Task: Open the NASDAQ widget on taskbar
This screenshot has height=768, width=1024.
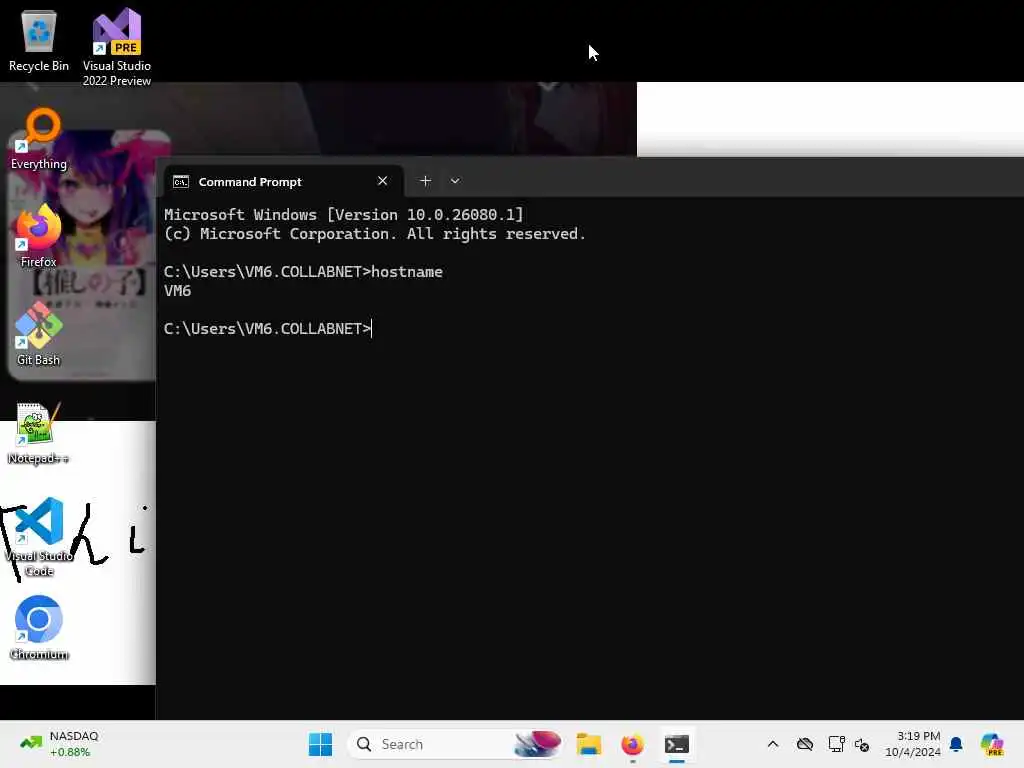Action: (x=59, y=744)
